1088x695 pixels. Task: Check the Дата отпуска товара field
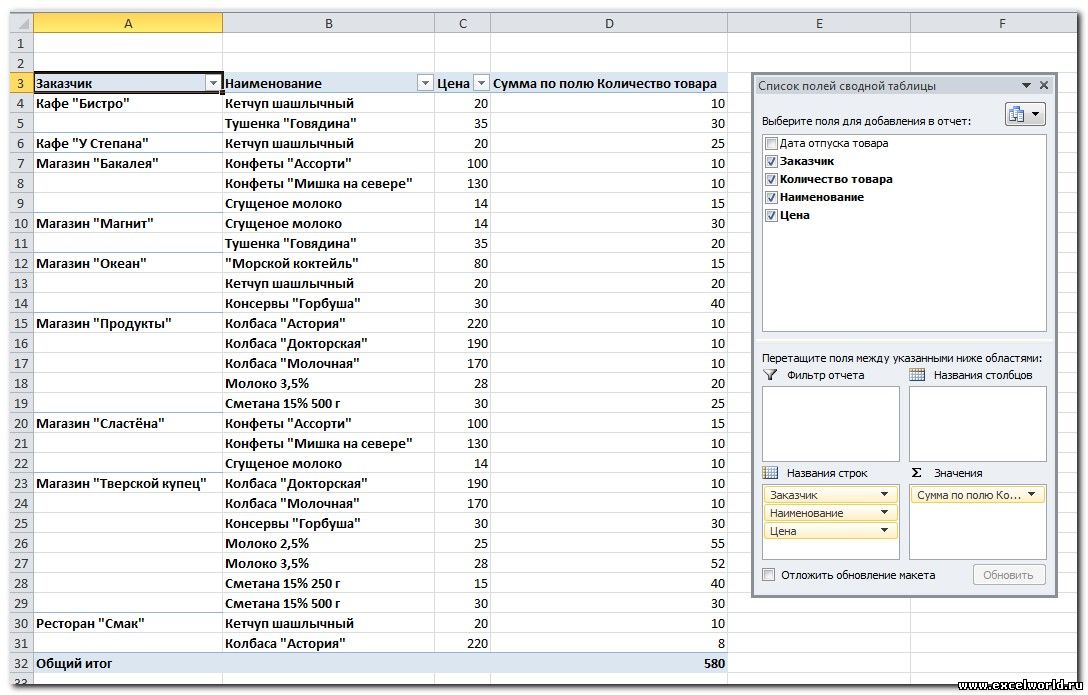(x=771, y=144)
